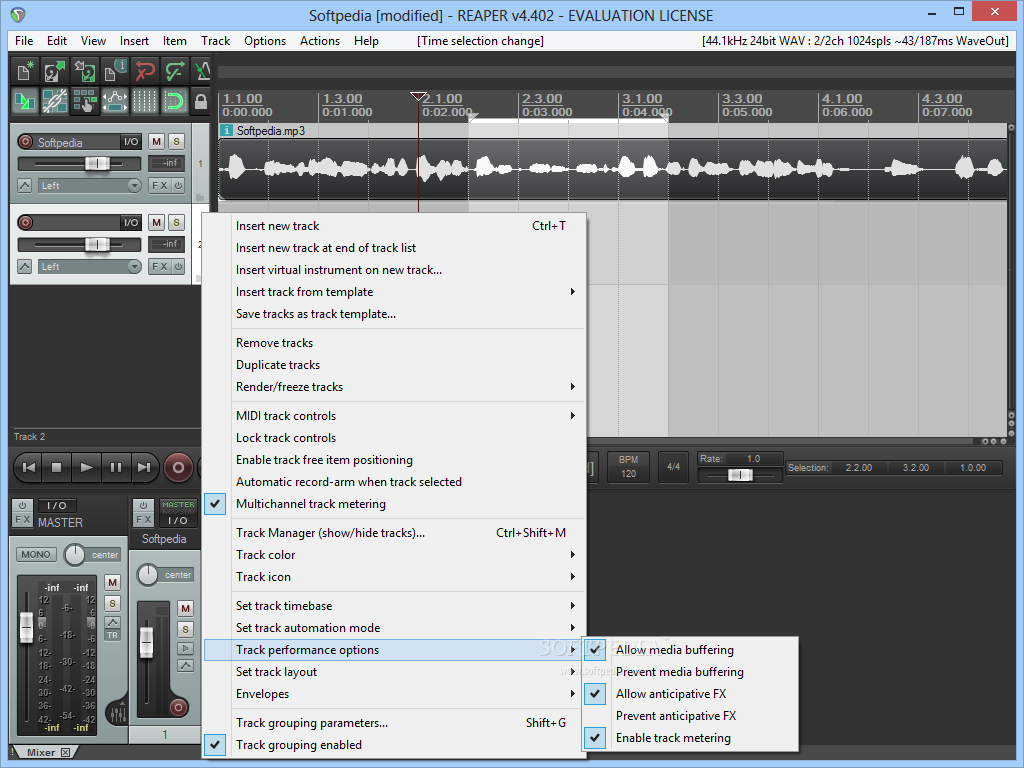Open the Options menu
1024x768 pixels.
(264, 40)
